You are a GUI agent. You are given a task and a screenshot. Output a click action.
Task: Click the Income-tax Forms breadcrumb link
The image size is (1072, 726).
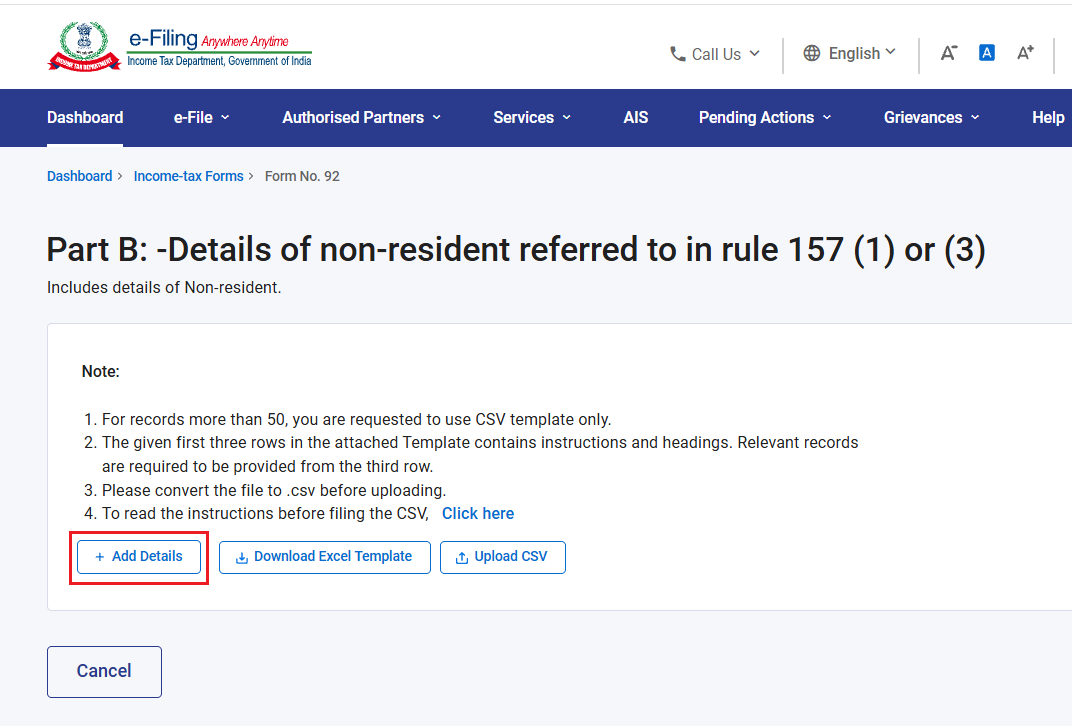click(x=189, y=176)
